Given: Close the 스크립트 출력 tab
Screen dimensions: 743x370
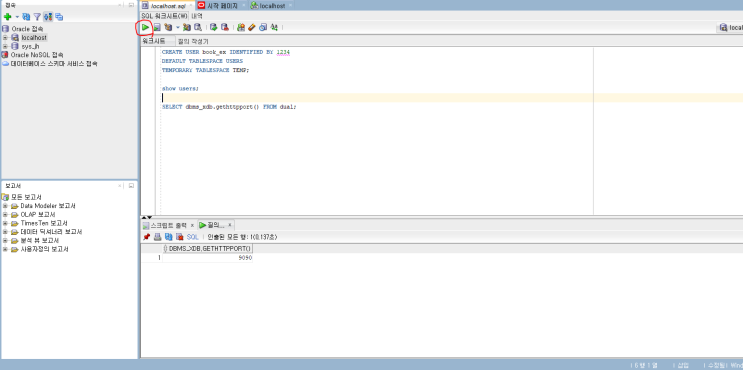Looking at the screenshot, I should coord(192,225).
